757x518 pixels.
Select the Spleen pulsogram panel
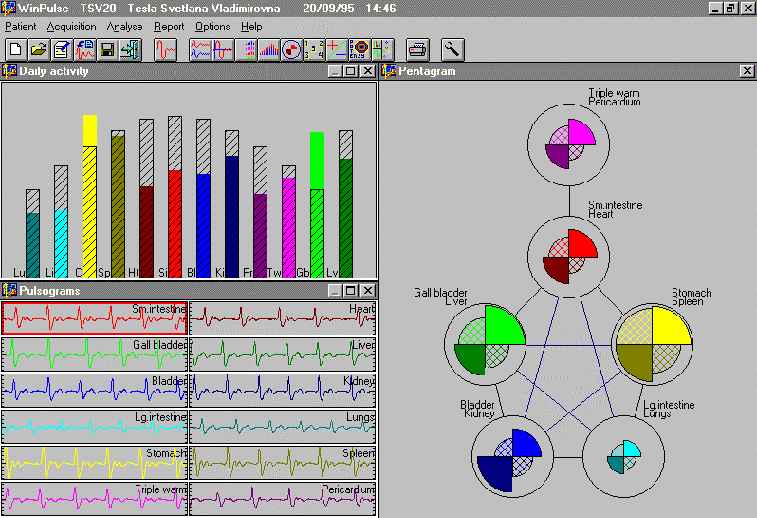(x=282, y=463)
